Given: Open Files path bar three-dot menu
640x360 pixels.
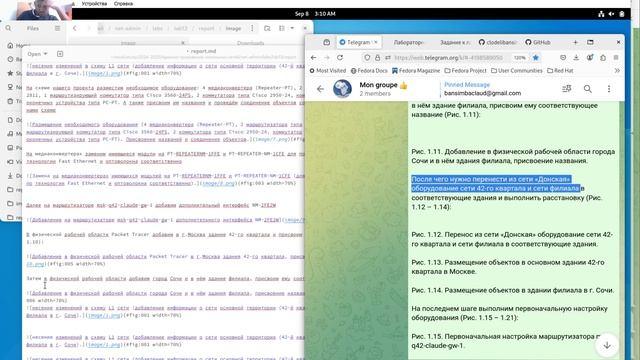Looking at the screenshot, I should point(252,28).
